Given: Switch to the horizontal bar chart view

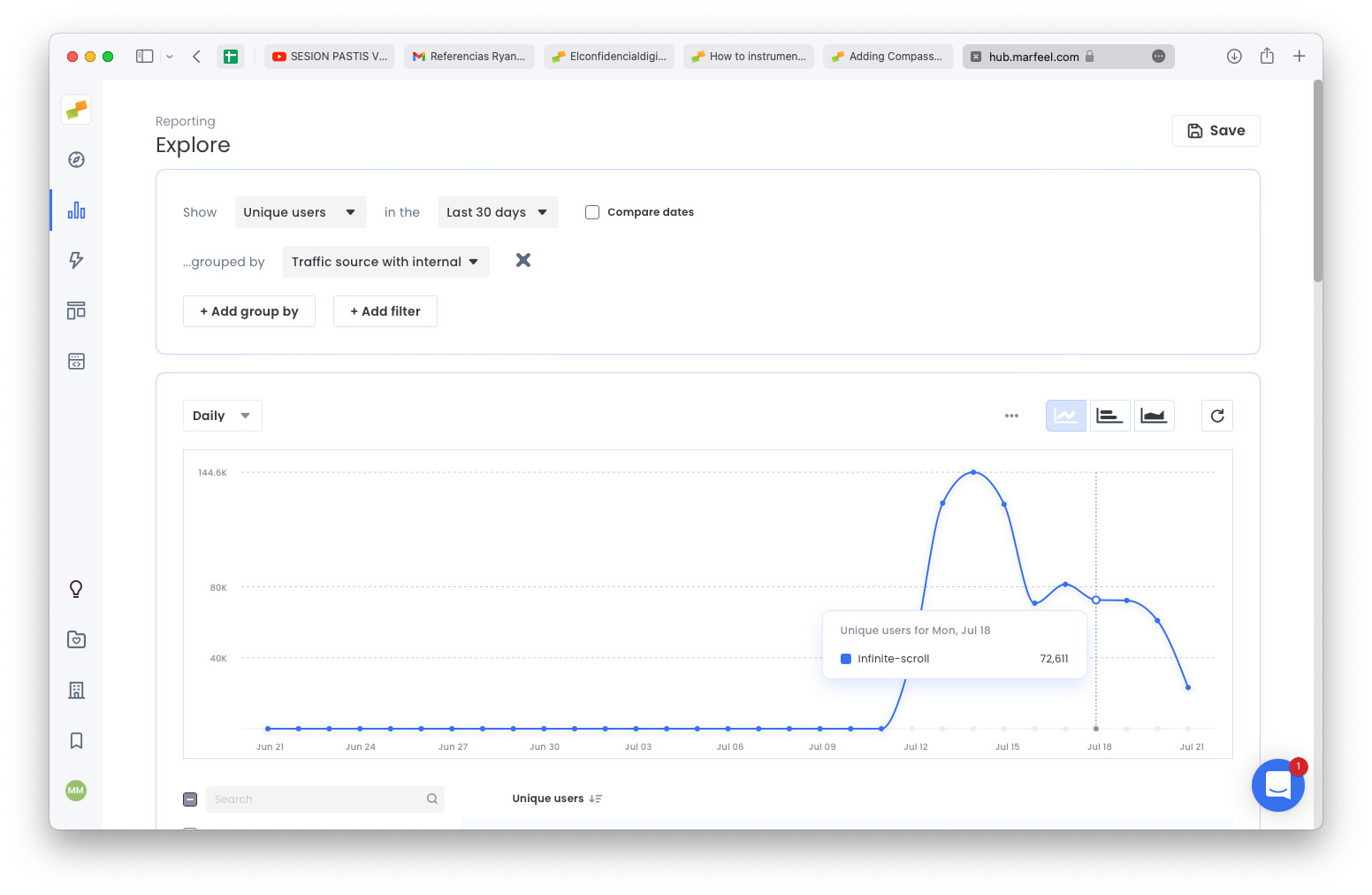Looking at the screenshot, I should coord(1109,415).
